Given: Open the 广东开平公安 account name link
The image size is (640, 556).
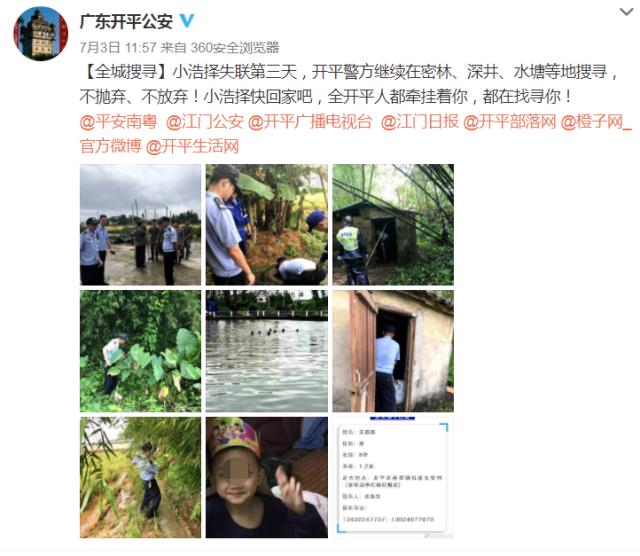Looking at the screenshot, I should point(127,21).
